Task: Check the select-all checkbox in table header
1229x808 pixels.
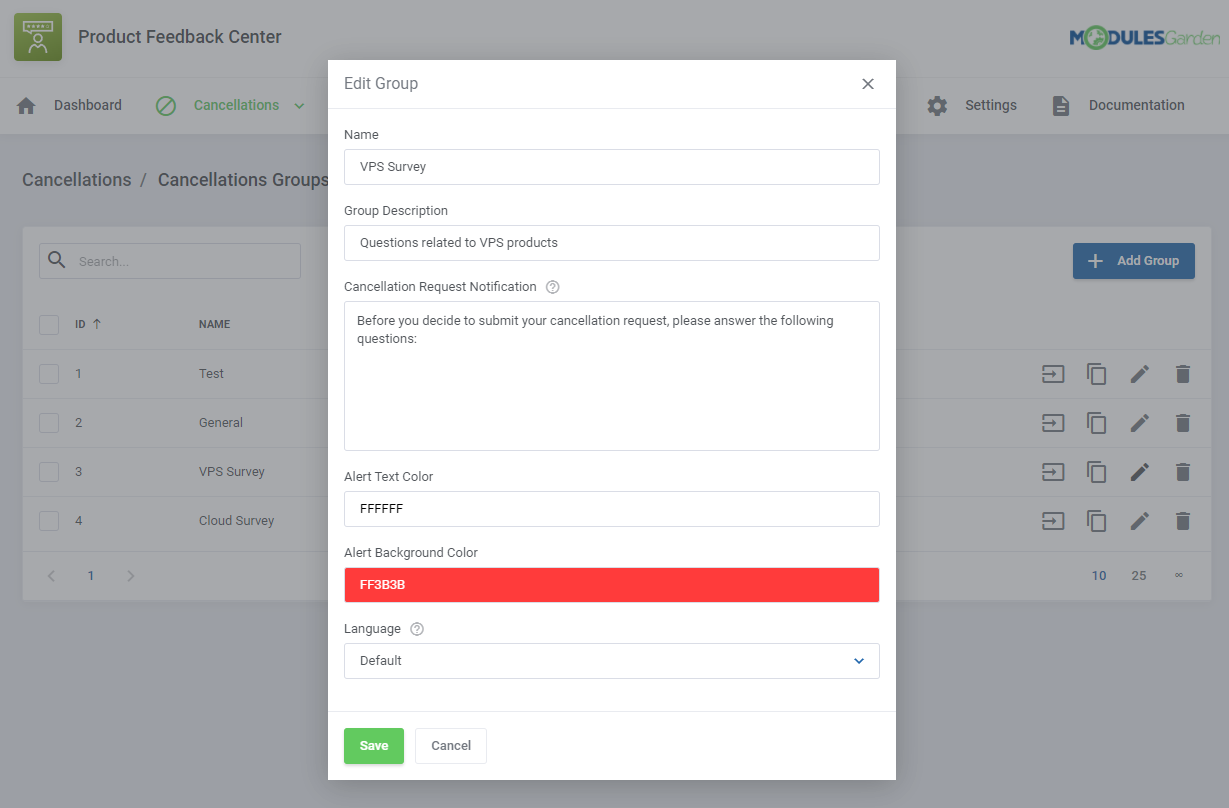Action: (x=48, y=324)
